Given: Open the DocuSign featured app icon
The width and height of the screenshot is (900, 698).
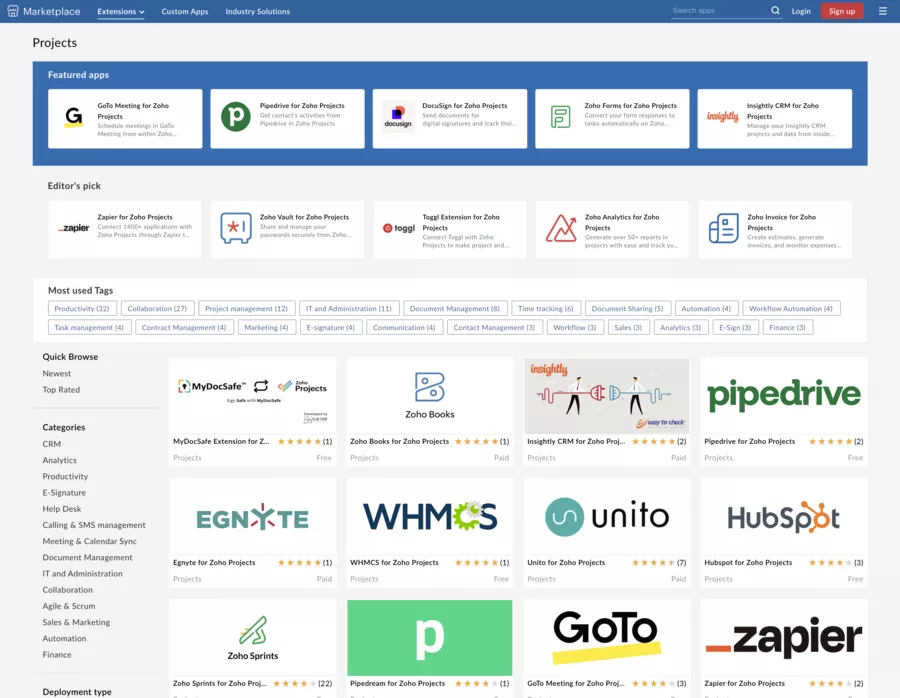Looking at the screenshot, I should tap(397, 118).
